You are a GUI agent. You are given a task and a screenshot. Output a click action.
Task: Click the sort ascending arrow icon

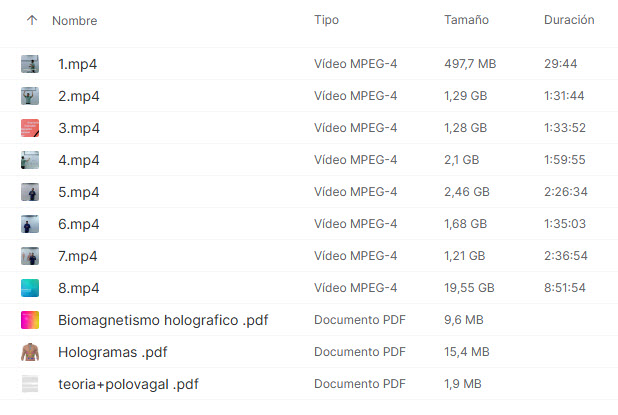(31, 20)
